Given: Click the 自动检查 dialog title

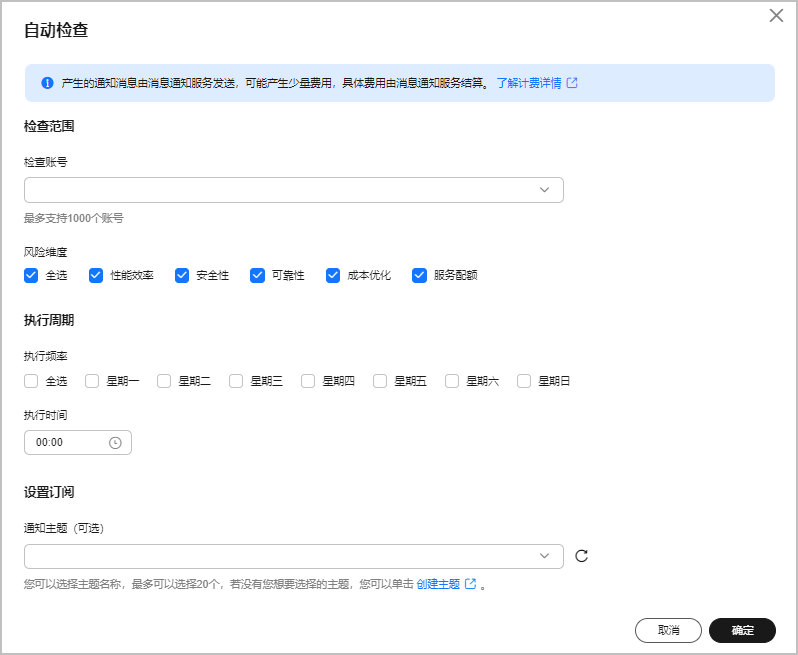Looking at the screenshot, I should tap(56, 30).
